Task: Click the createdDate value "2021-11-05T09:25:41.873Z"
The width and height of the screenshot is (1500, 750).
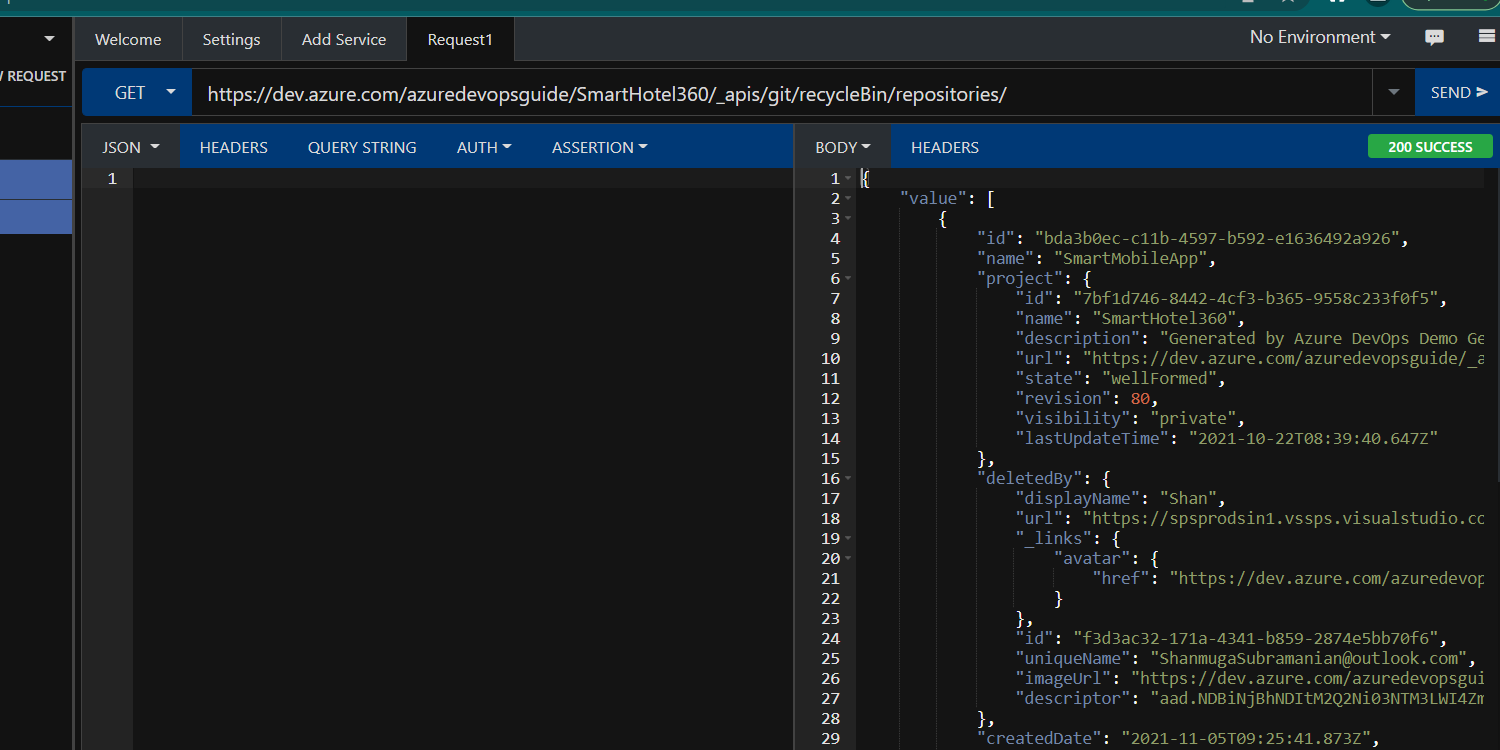Action: click(1248, 738)
